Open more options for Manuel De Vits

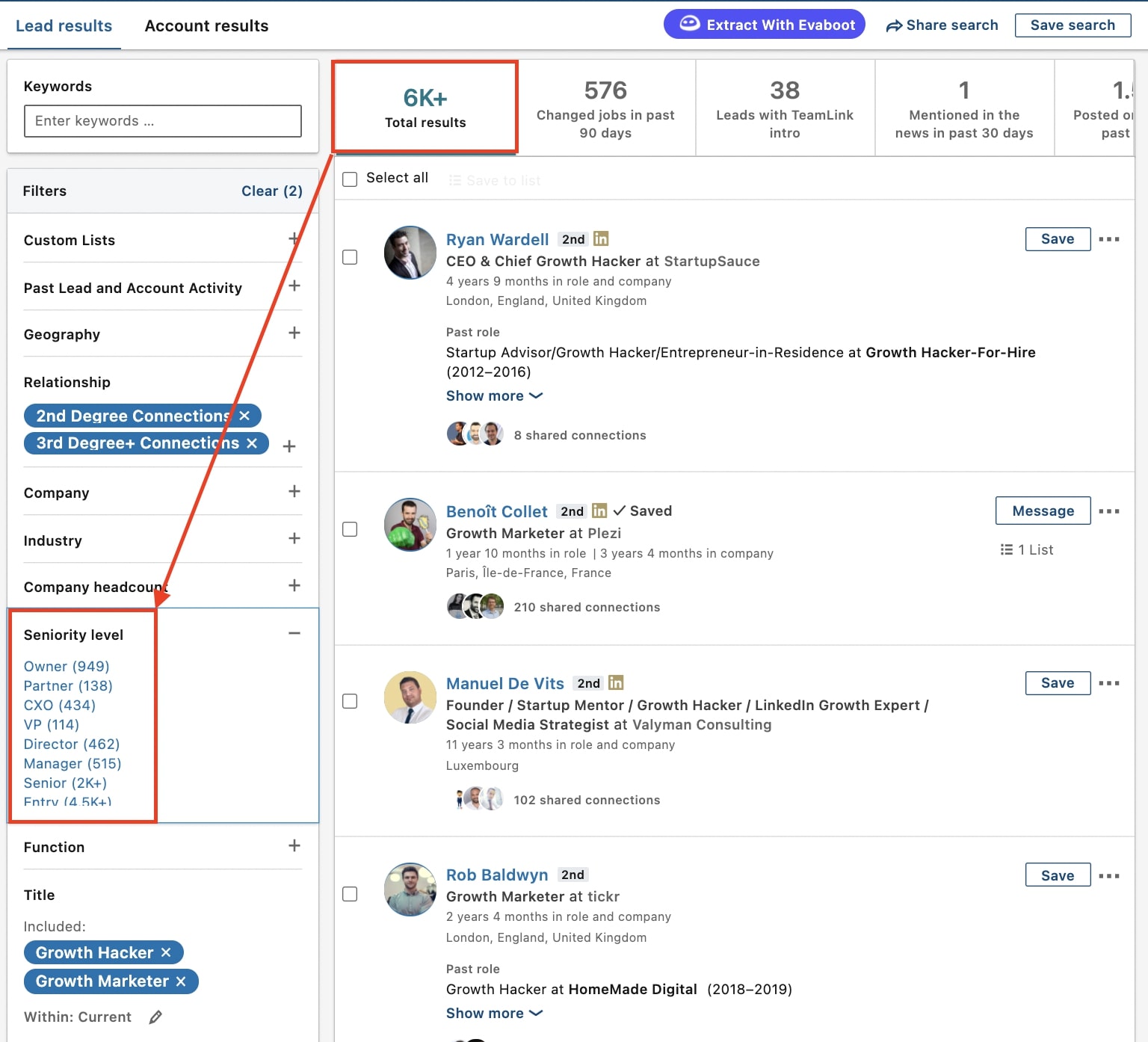(1109, 683)
